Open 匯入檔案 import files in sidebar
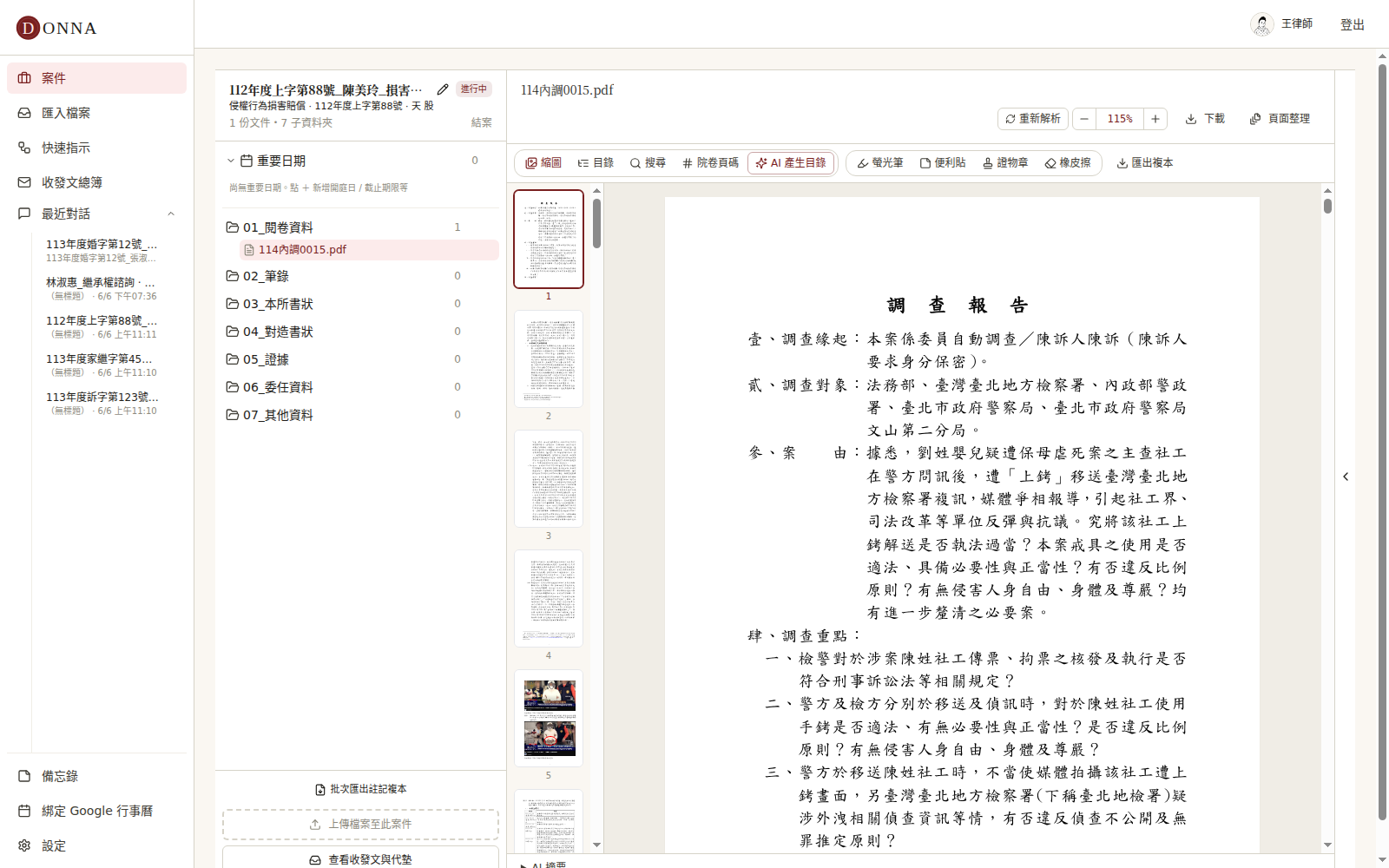 96,113
